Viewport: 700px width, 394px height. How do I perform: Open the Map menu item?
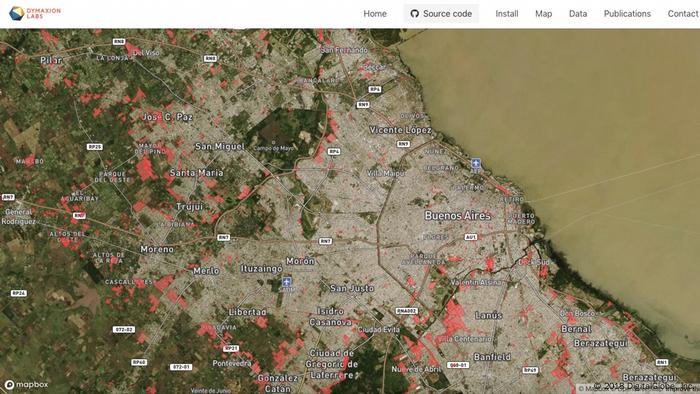[543, 14]
